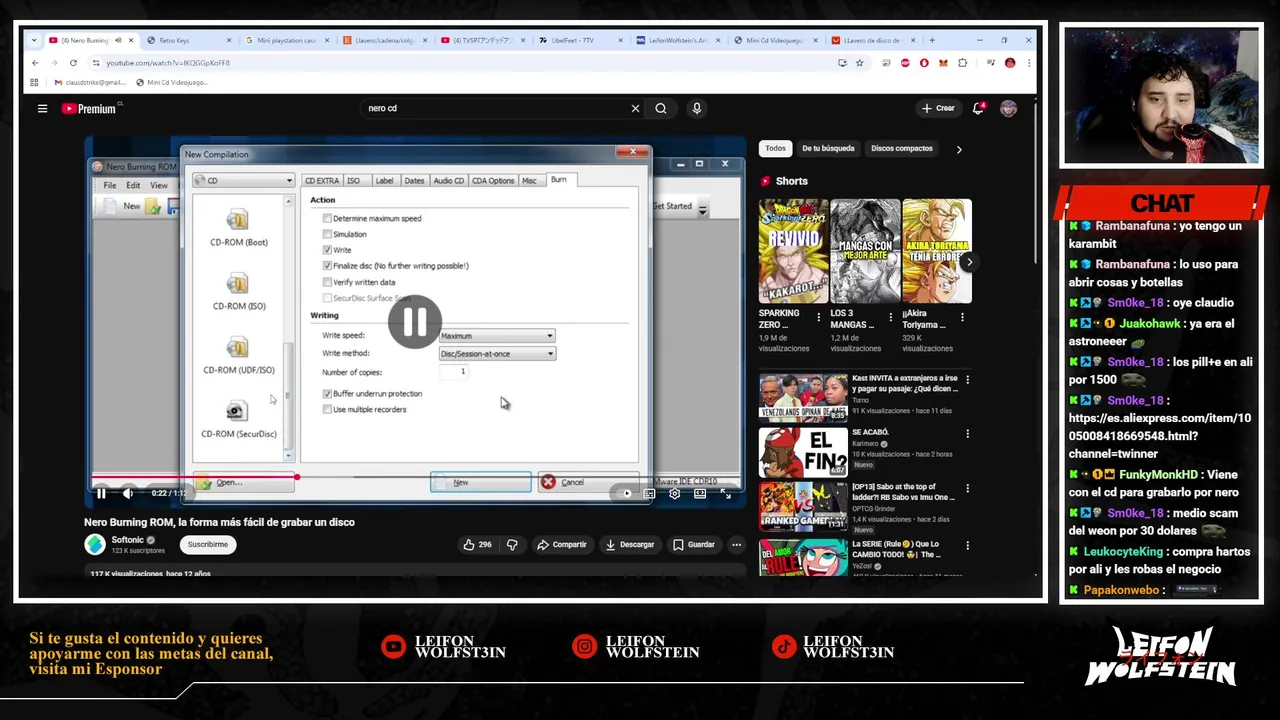The width and height of the screenshot is (1280, 720).
Task: Click the YouTube search magnifier button
Action: 661,108
